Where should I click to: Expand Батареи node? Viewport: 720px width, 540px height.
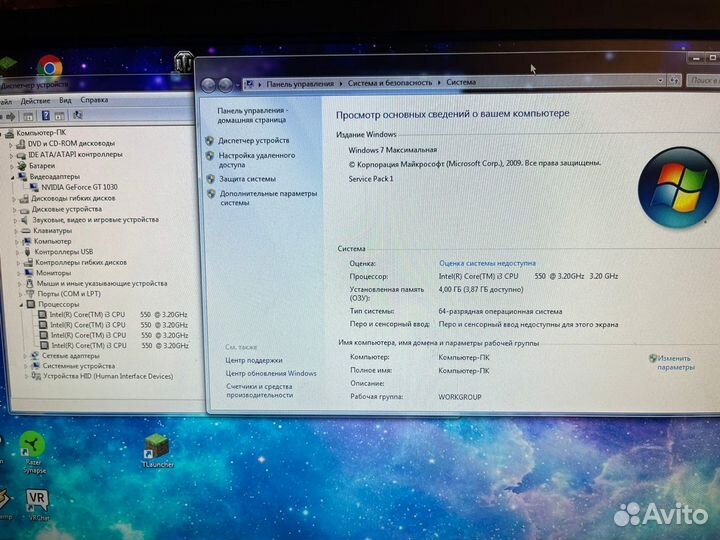click(x=12, y=166)
